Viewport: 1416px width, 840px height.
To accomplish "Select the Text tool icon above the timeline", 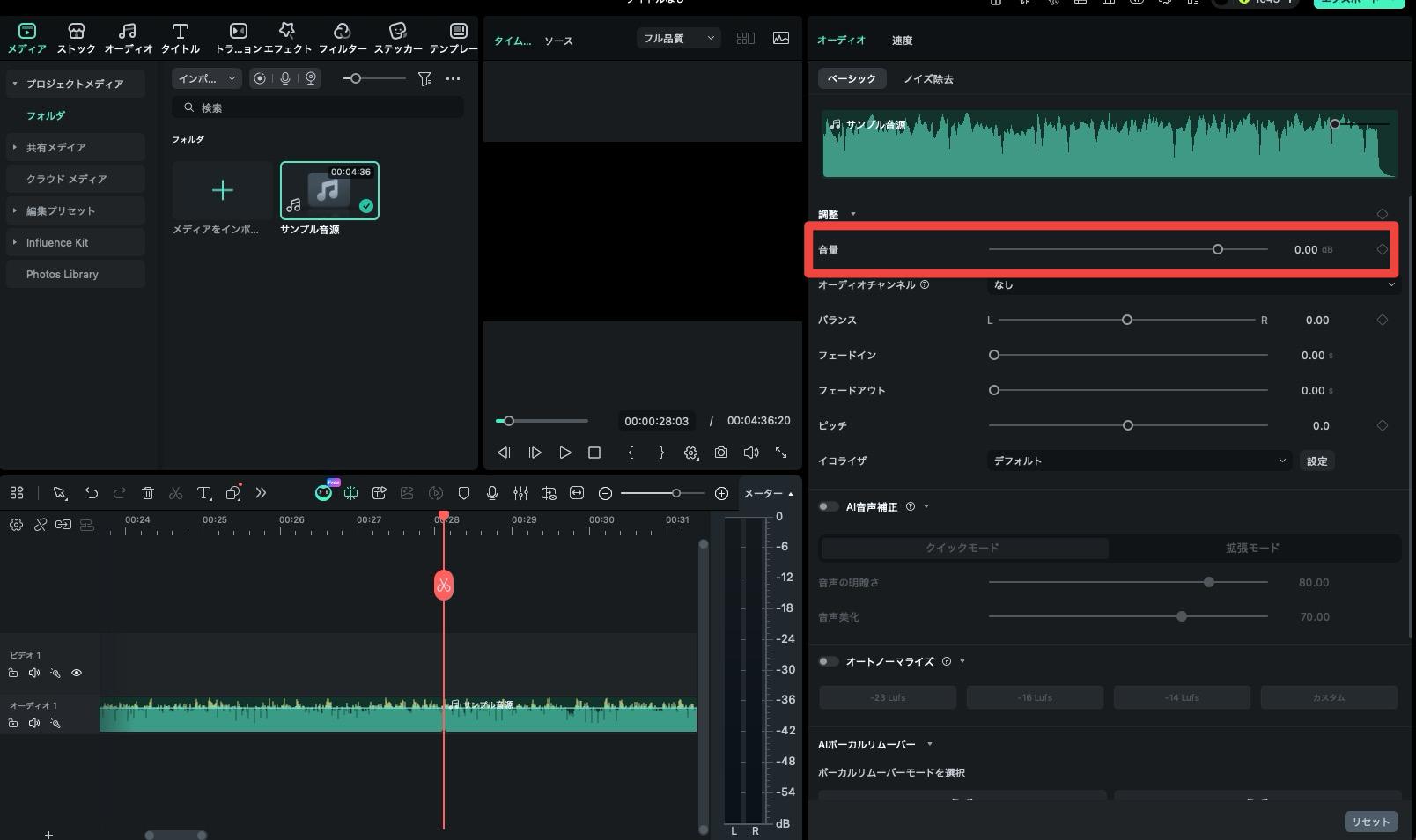I will coord(204,493).
